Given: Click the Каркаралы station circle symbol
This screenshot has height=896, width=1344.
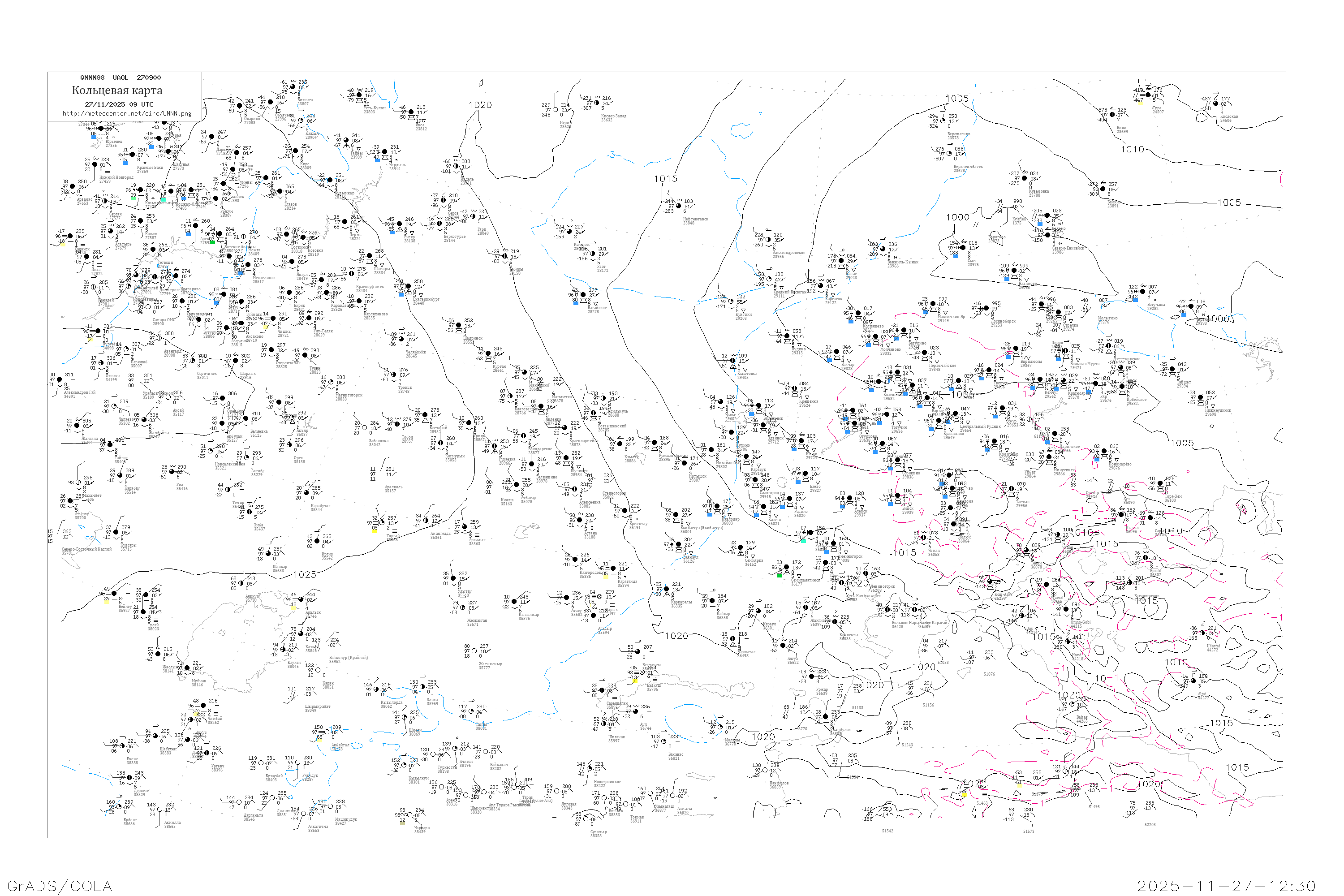Looking at the screenshot, I should click(x=667, y=589).
